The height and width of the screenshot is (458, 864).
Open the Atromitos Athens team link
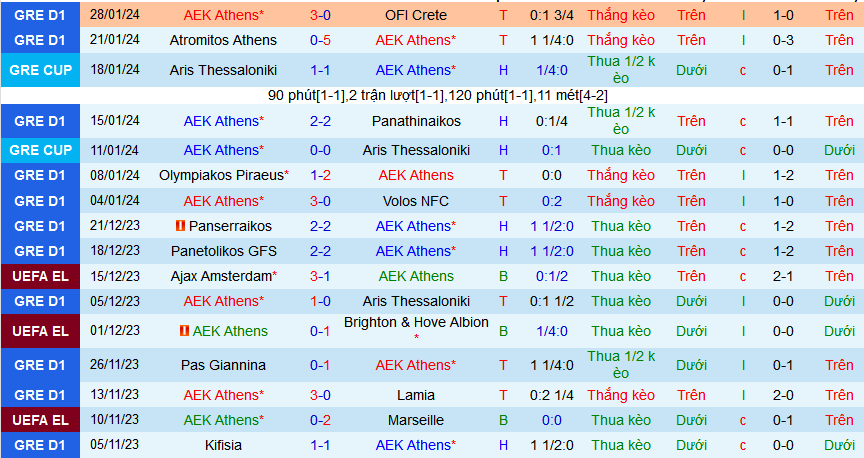(223, 40)
